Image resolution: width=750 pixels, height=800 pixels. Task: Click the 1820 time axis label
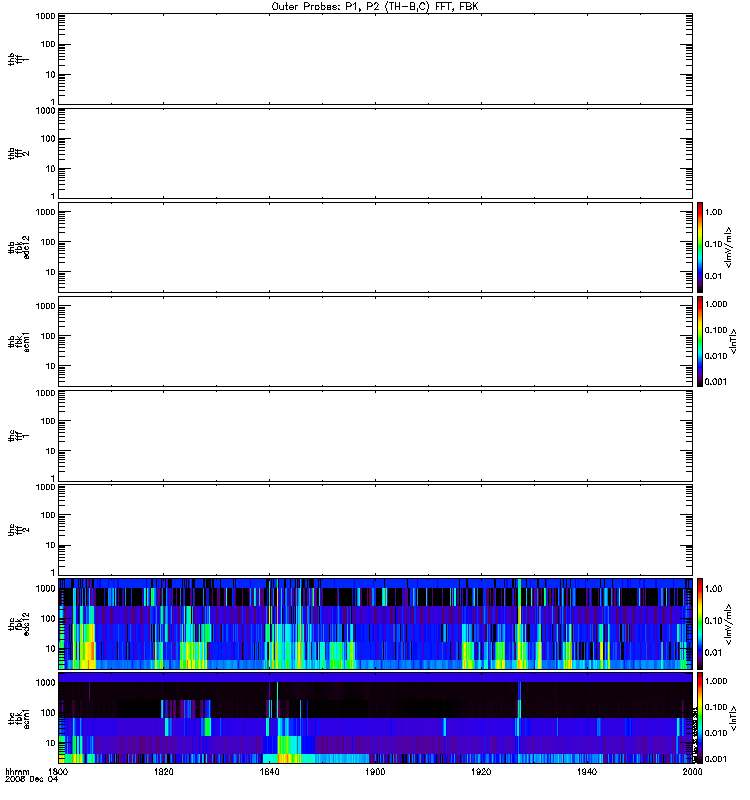click(x=163, y=771)
